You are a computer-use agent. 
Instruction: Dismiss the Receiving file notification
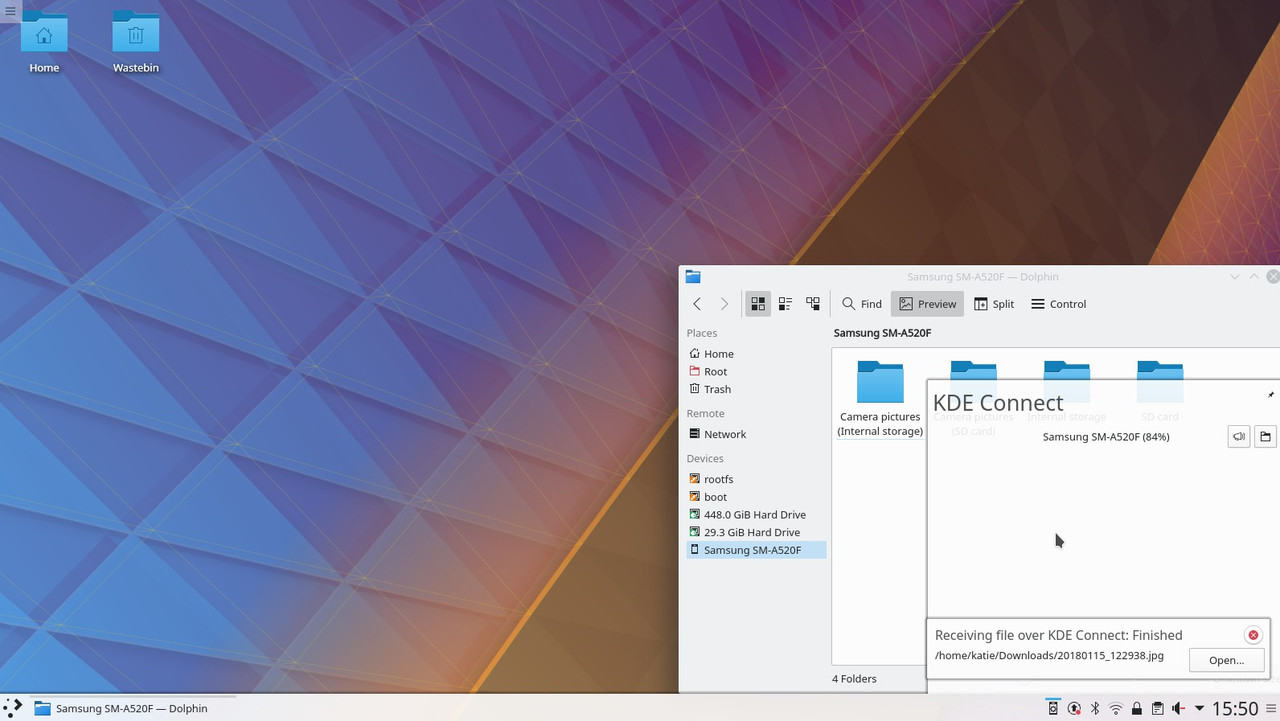[x=1253, y=635]
